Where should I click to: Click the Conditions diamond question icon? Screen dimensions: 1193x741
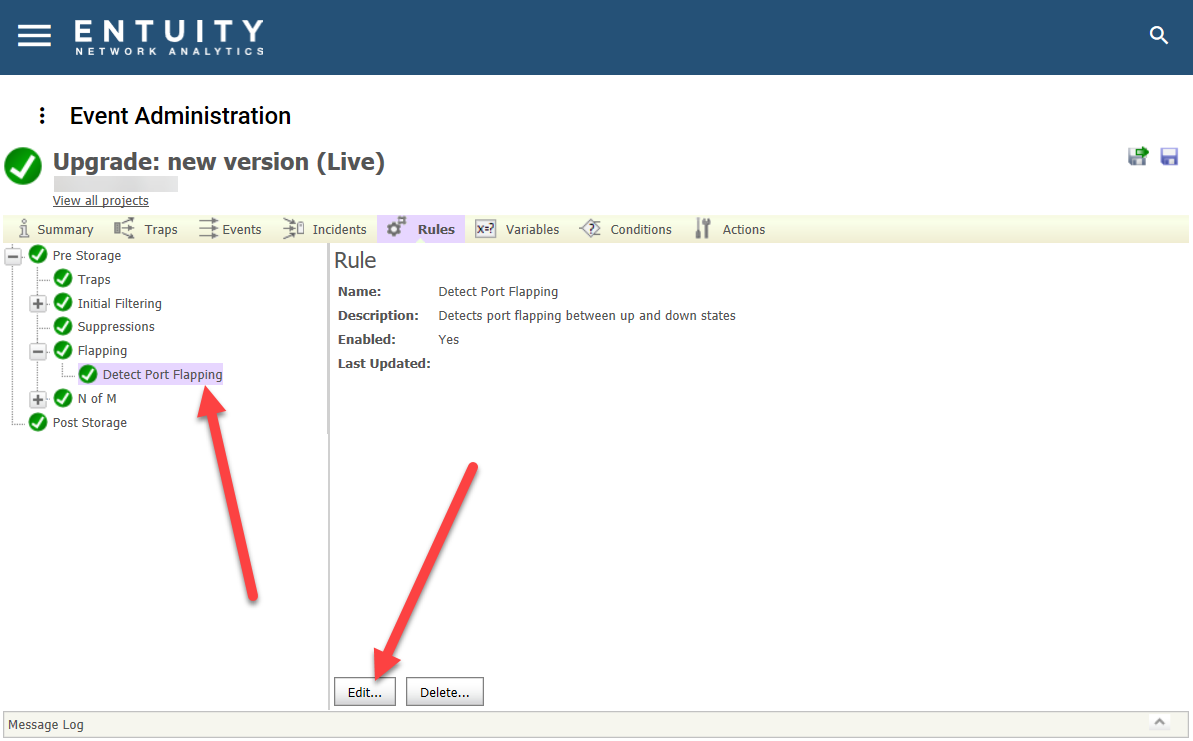[590, 228]
